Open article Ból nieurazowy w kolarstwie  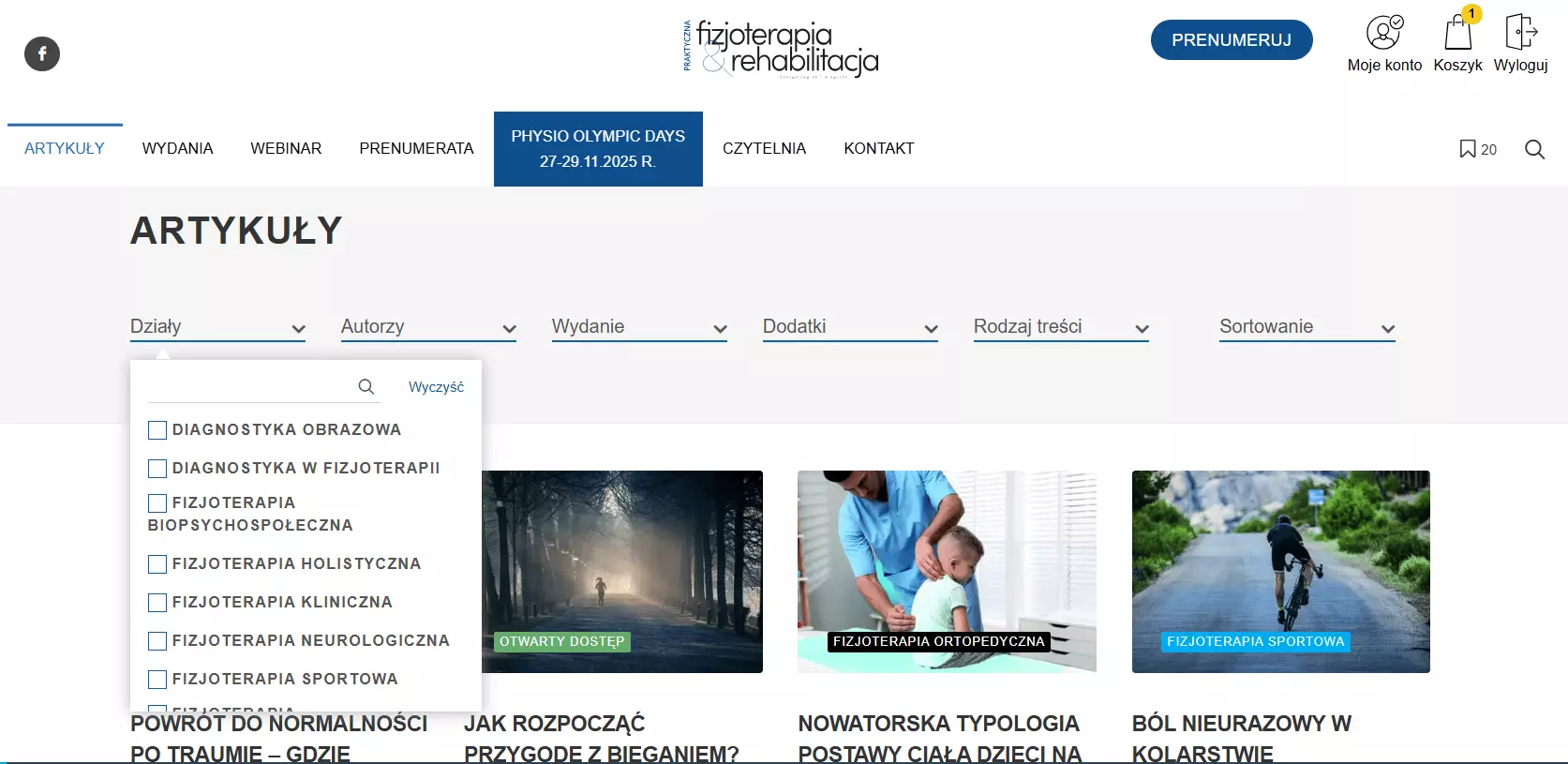click(x=1242, y=738)
